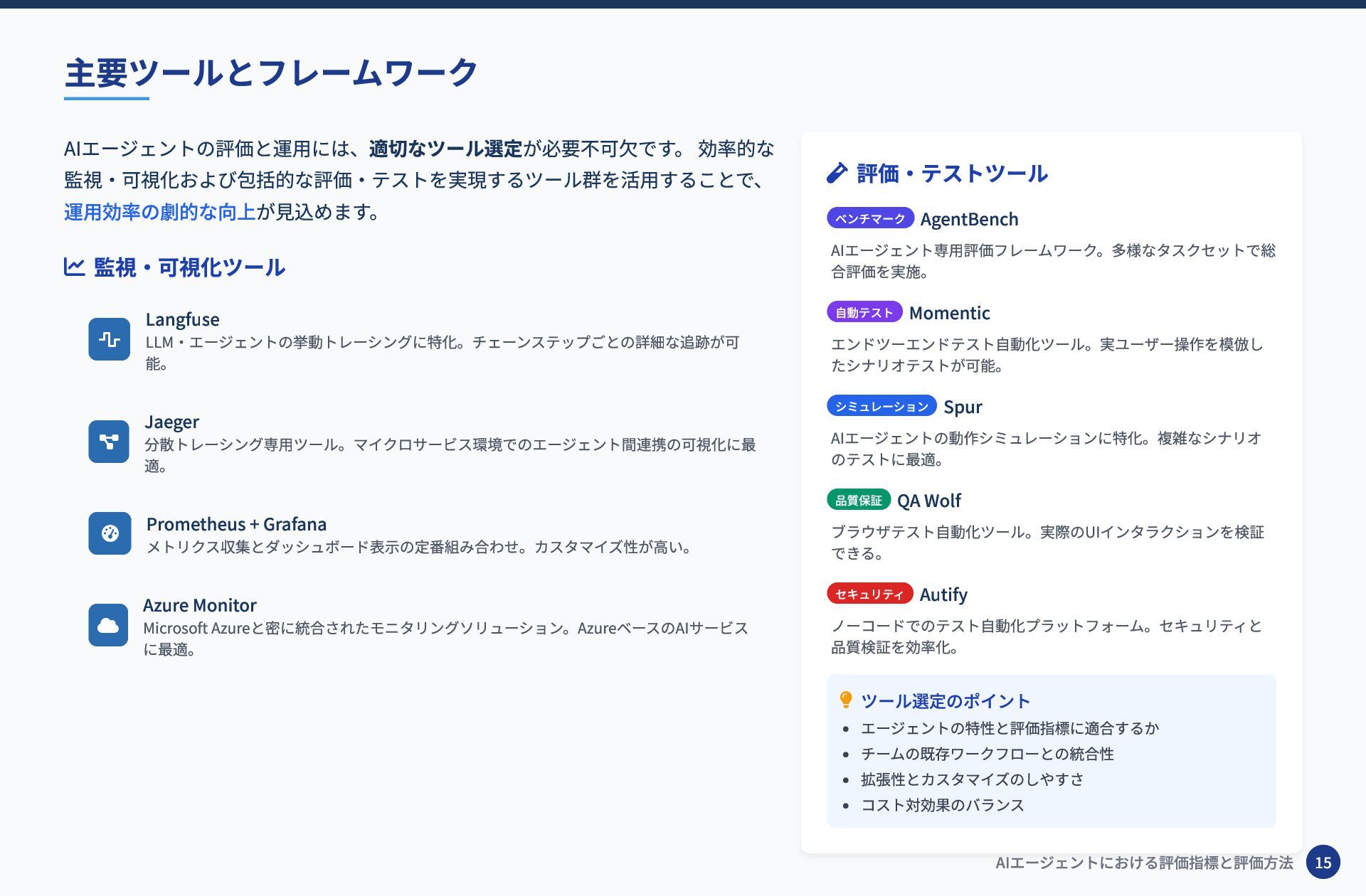The height and width of the screenshot is (896, 1366).
Task: Click description メトリクス収集とダッシュボード表示
Action: pyautogui.click(x=418, y=547)
